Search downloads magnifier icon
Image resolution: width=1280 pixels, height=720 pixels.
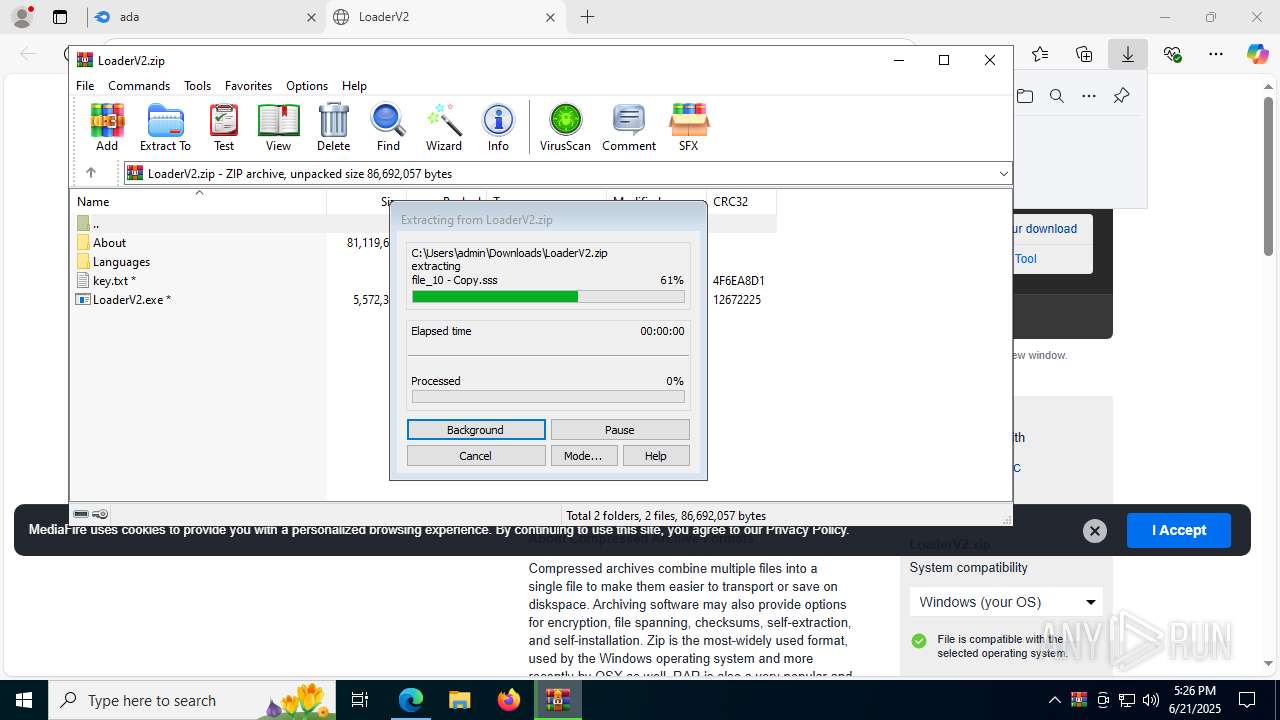[1056, 96]
